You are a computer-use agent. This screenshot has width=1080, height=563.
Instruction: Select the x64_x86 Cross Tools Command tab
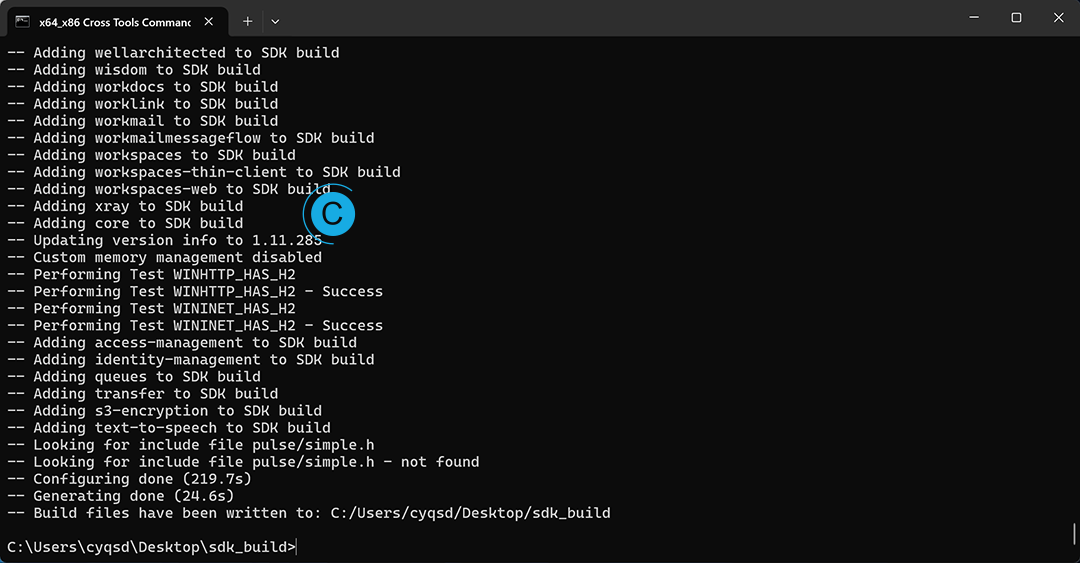110,20
